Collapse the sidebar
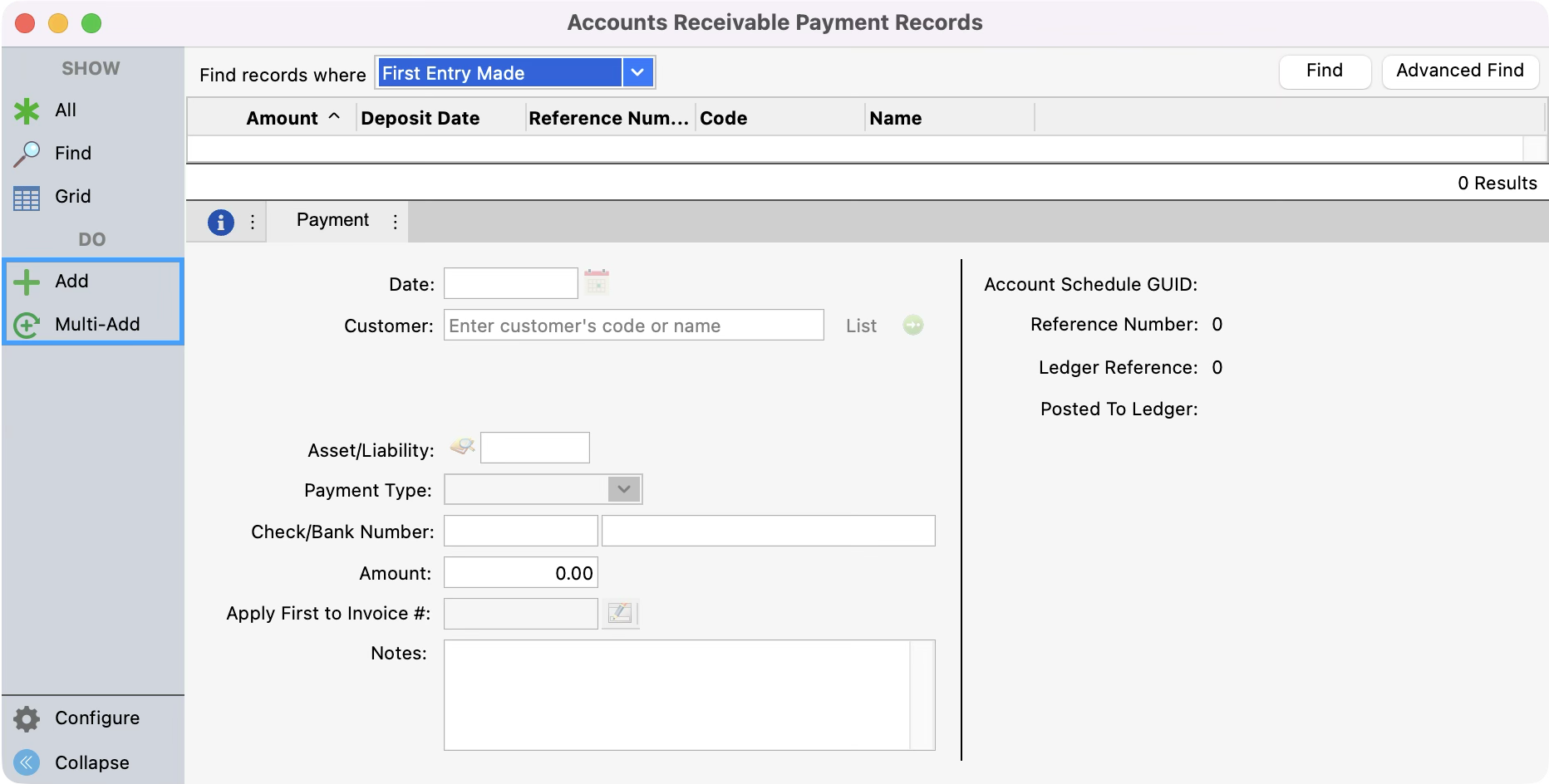 click(x=92, y=762)
